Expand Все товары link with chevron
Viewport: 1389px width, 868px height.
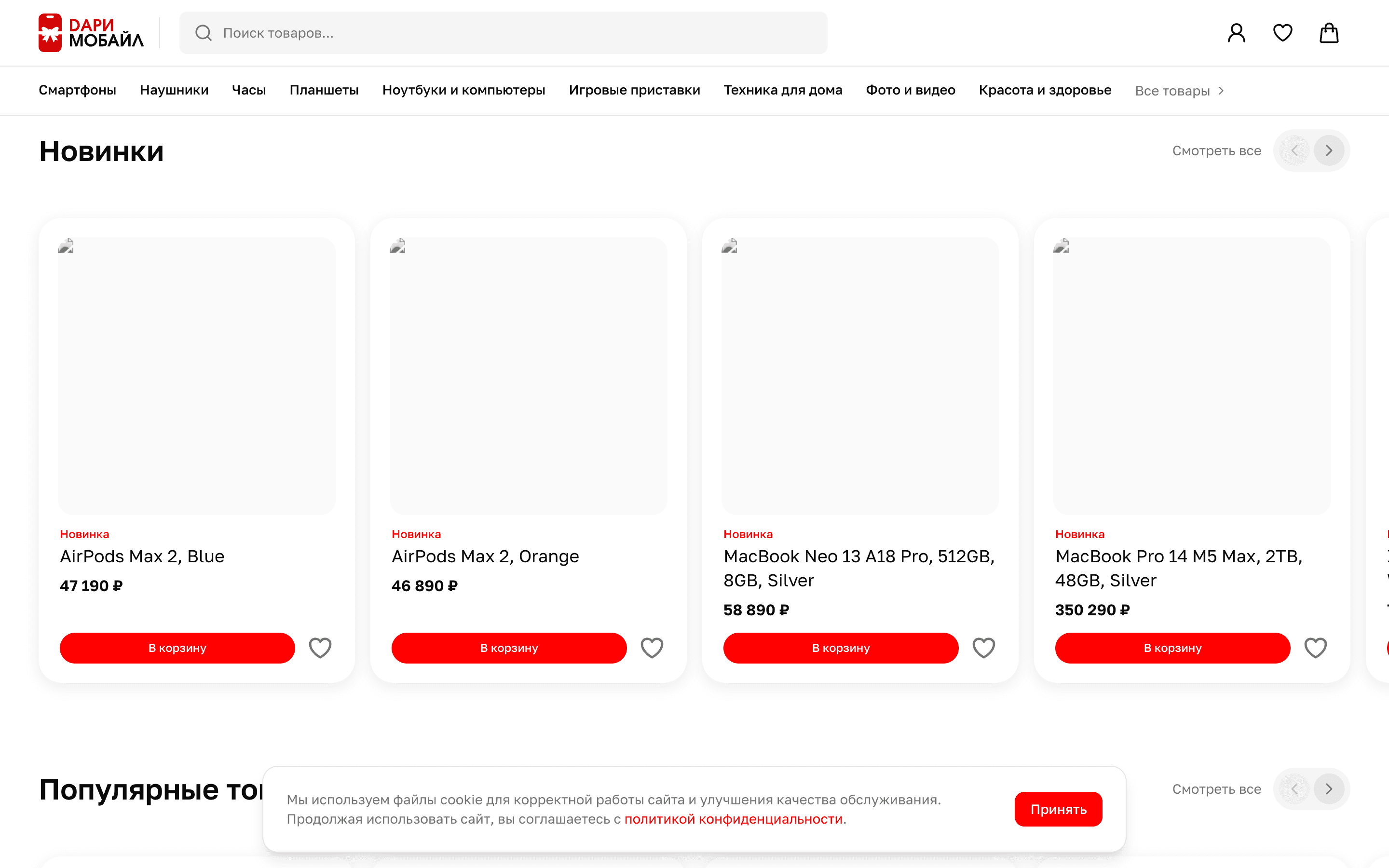click(x=1180, y=91)
